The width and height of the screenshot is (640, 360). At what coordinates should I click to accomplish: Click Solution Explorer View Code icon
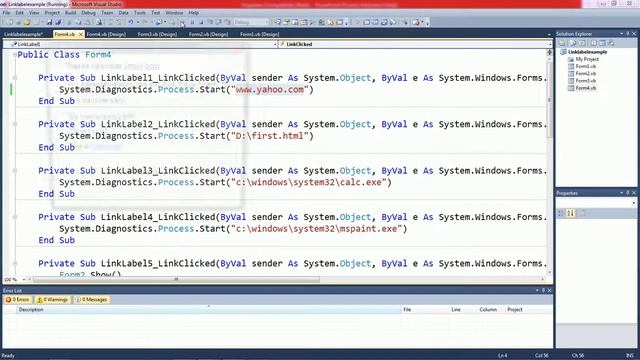tap(593, 43)
